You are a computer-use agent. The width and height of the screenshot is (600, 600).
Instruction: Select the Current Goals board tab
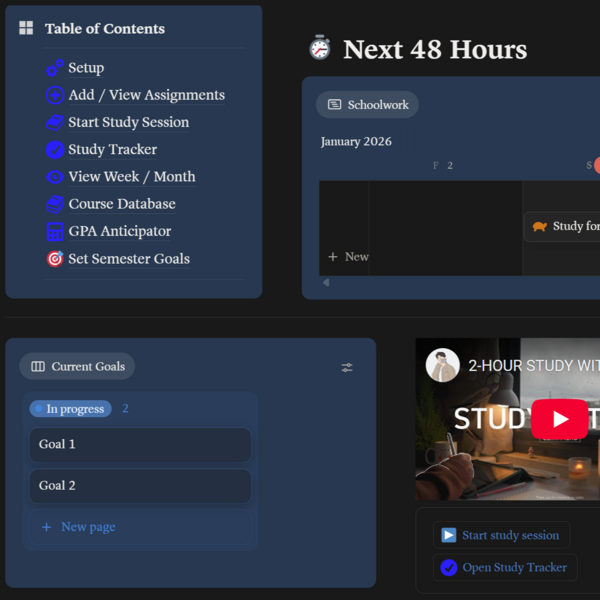coord(77,366)
